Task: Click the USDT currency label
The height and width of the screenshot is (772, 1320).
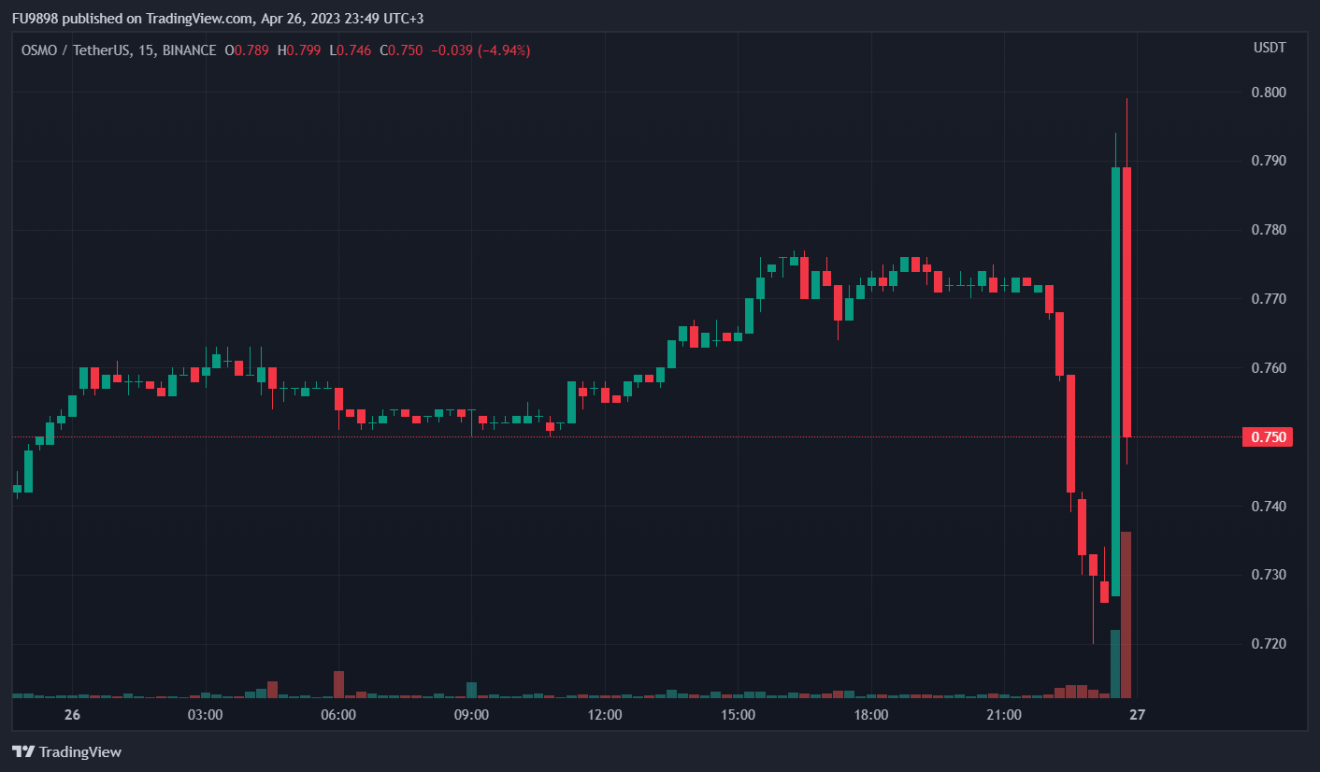Action: point(1269,48)
